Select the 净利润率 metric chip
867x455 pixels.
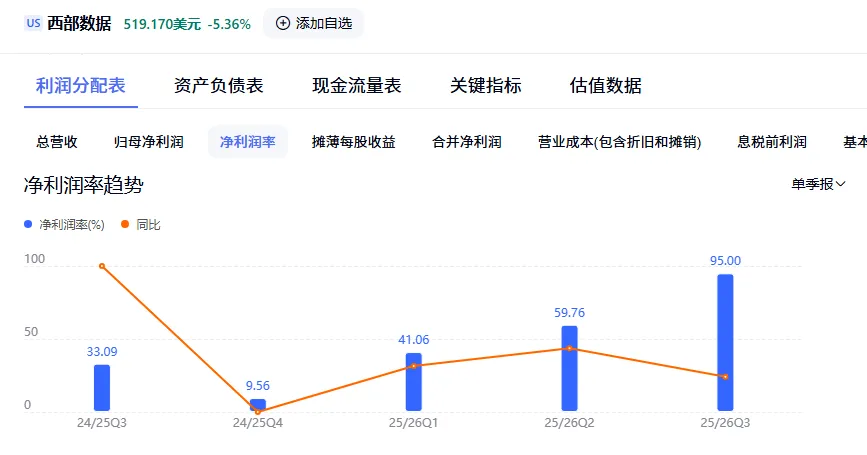248,142
